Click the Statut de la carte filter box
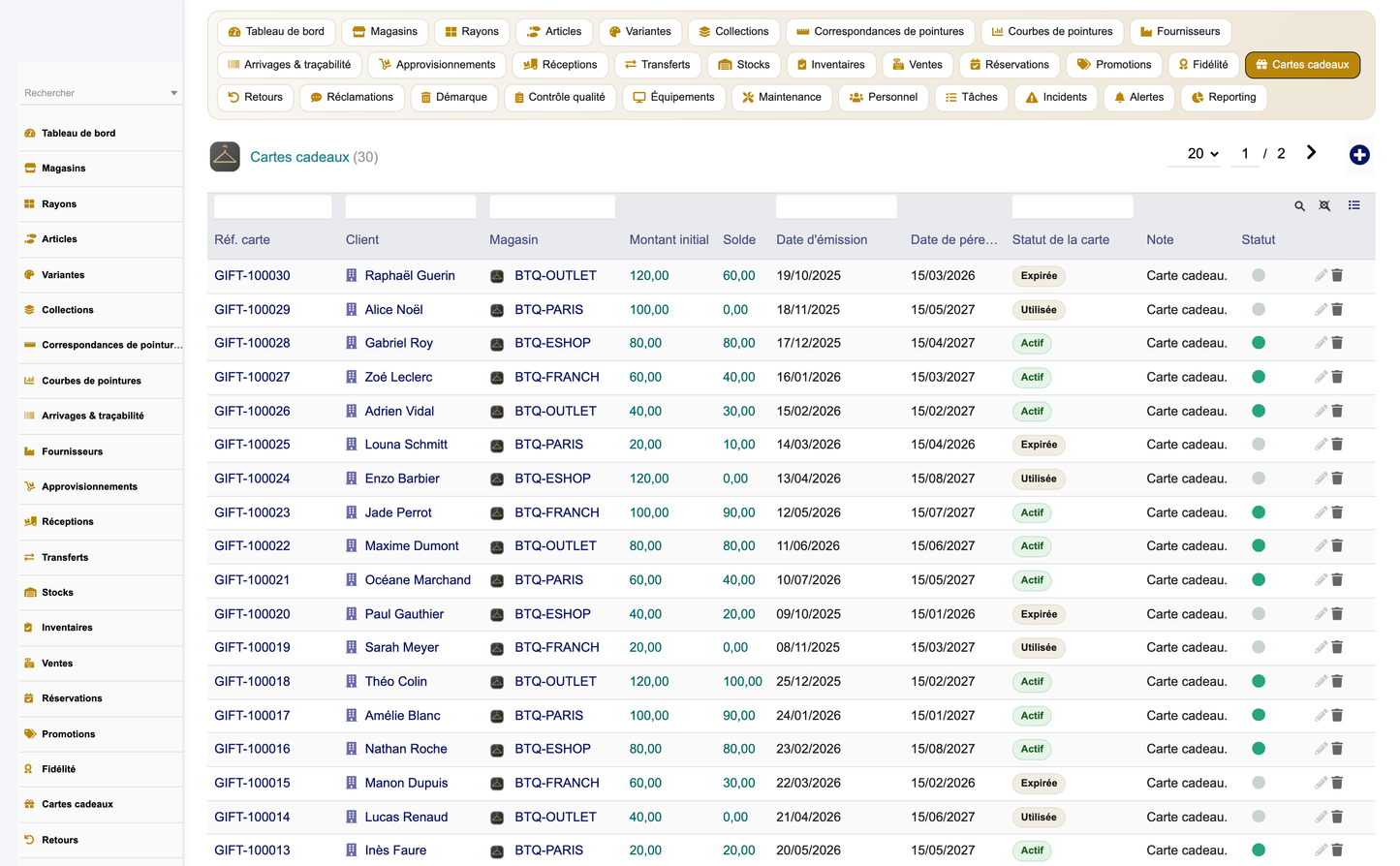This screenshot has width=1400, height=866. (1073, 206)
